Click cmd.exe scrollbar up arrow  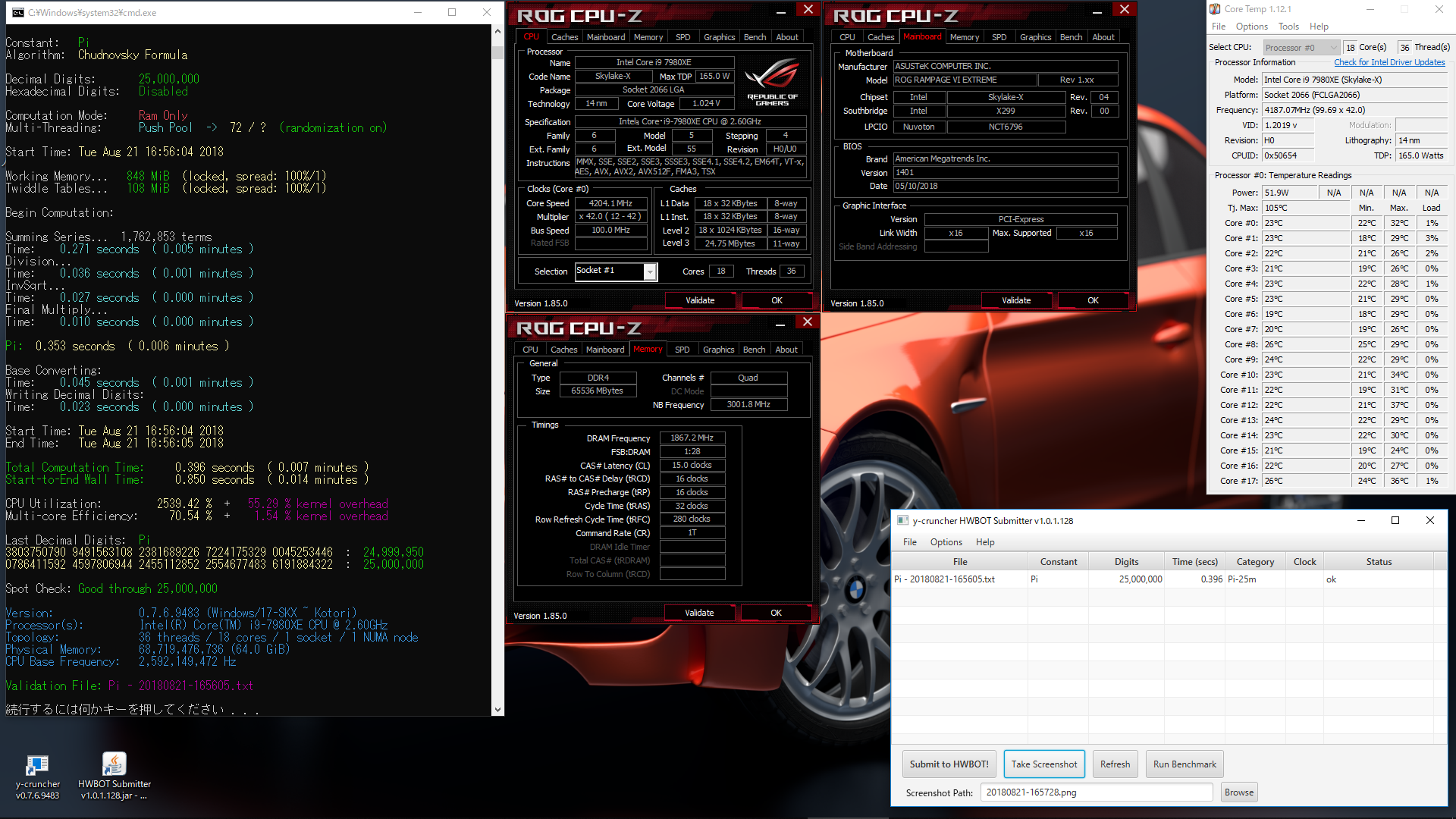click(x=497, y=31)
